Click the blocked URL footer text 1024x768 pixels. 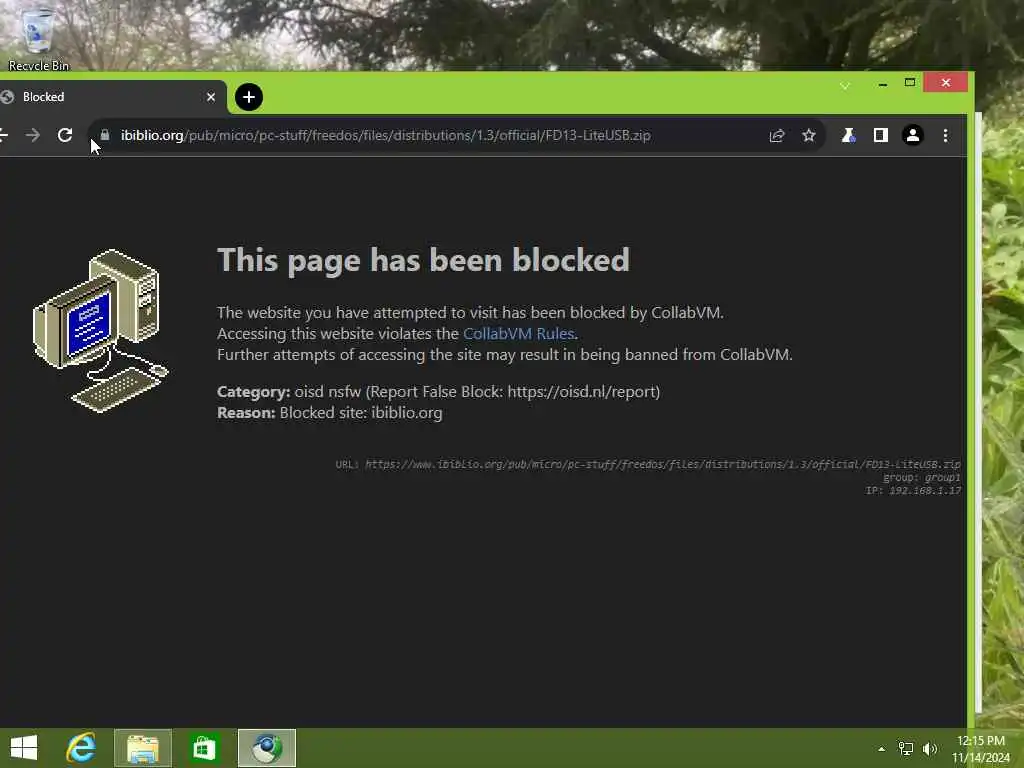coord(648,464)
